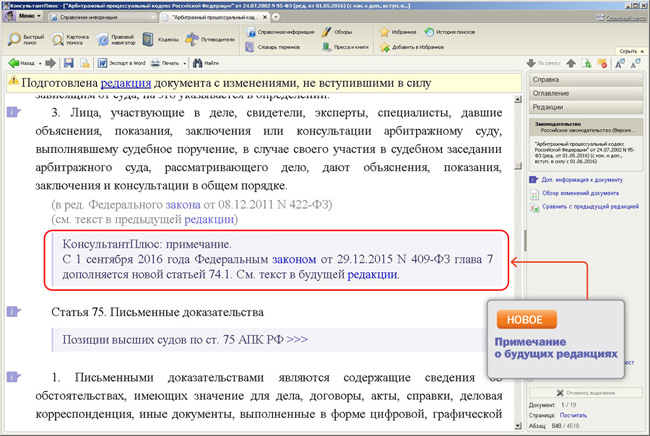Image resolution: width=650 pixels, height=436 pixels.
Task: Click Сервисный центр link at top right
Action: tap(622, 17)
